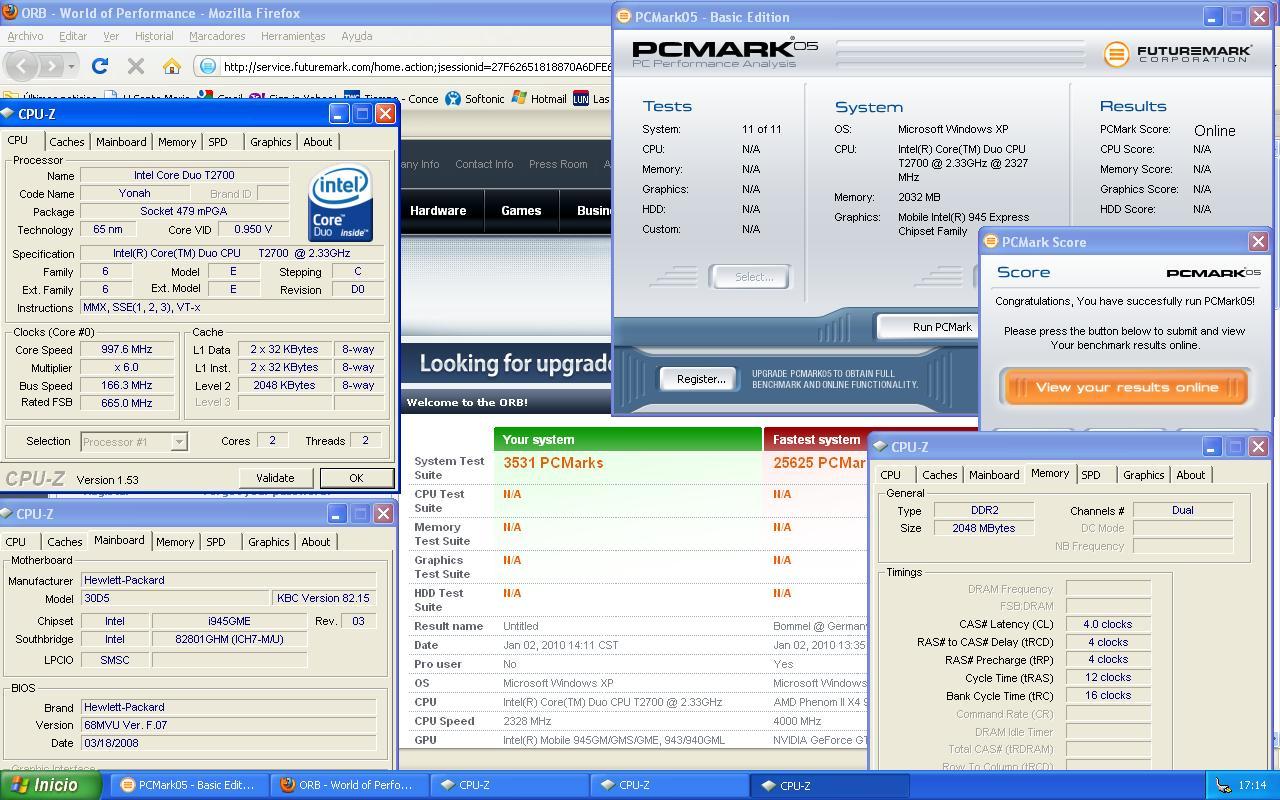Viewport: 1280px width, 800px height.
Task: Click the 997.6 MHz core speed value
Action: [128, 350]
